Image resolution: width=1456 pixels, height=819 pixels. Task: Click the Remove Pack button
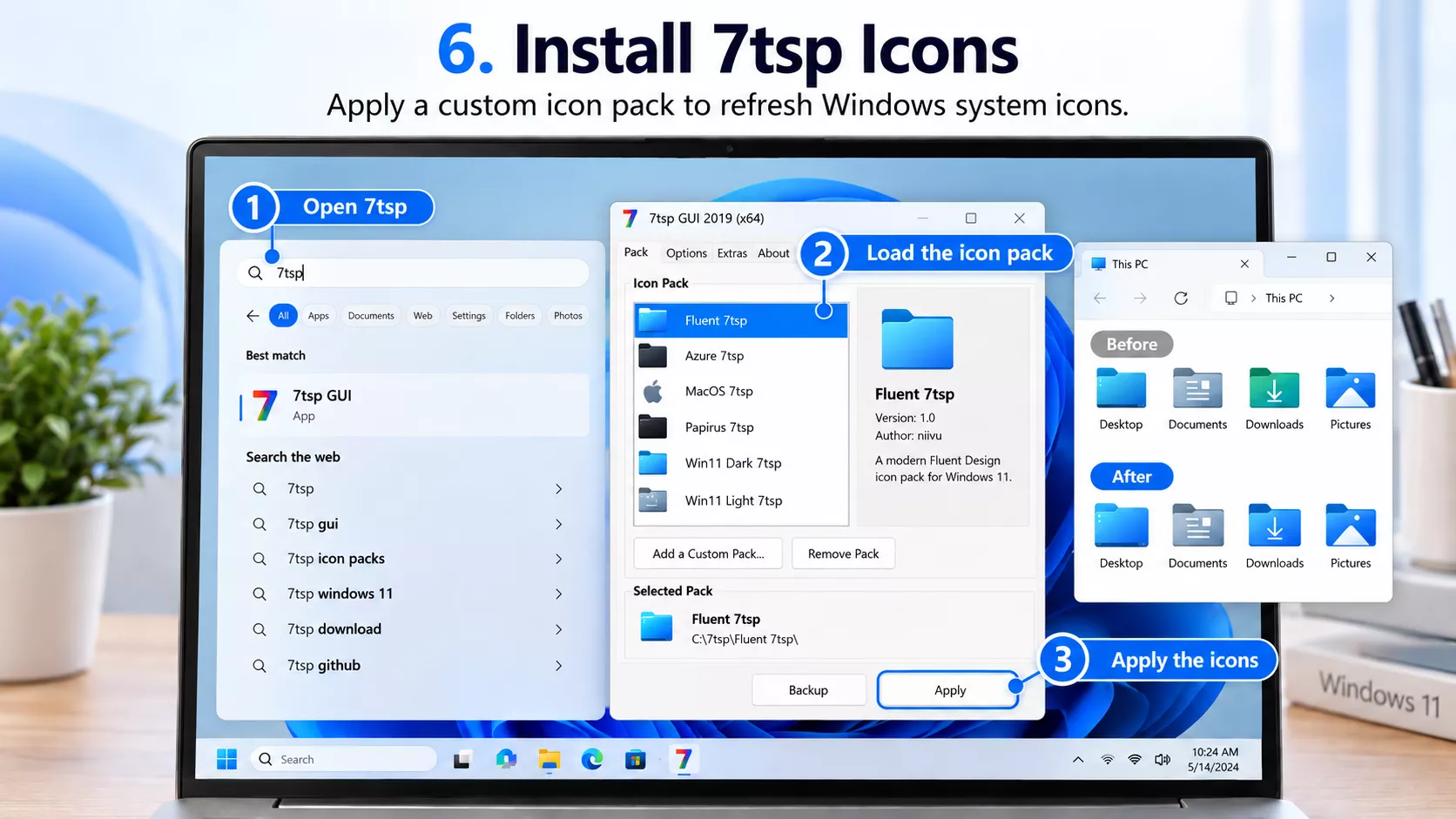coord(843,554)
